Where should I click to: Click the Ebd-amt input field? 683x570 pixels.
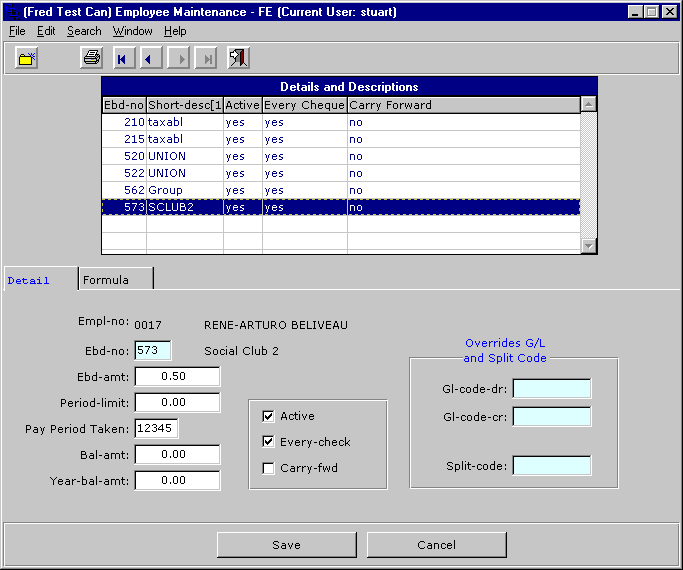click(x=177, y=377)
